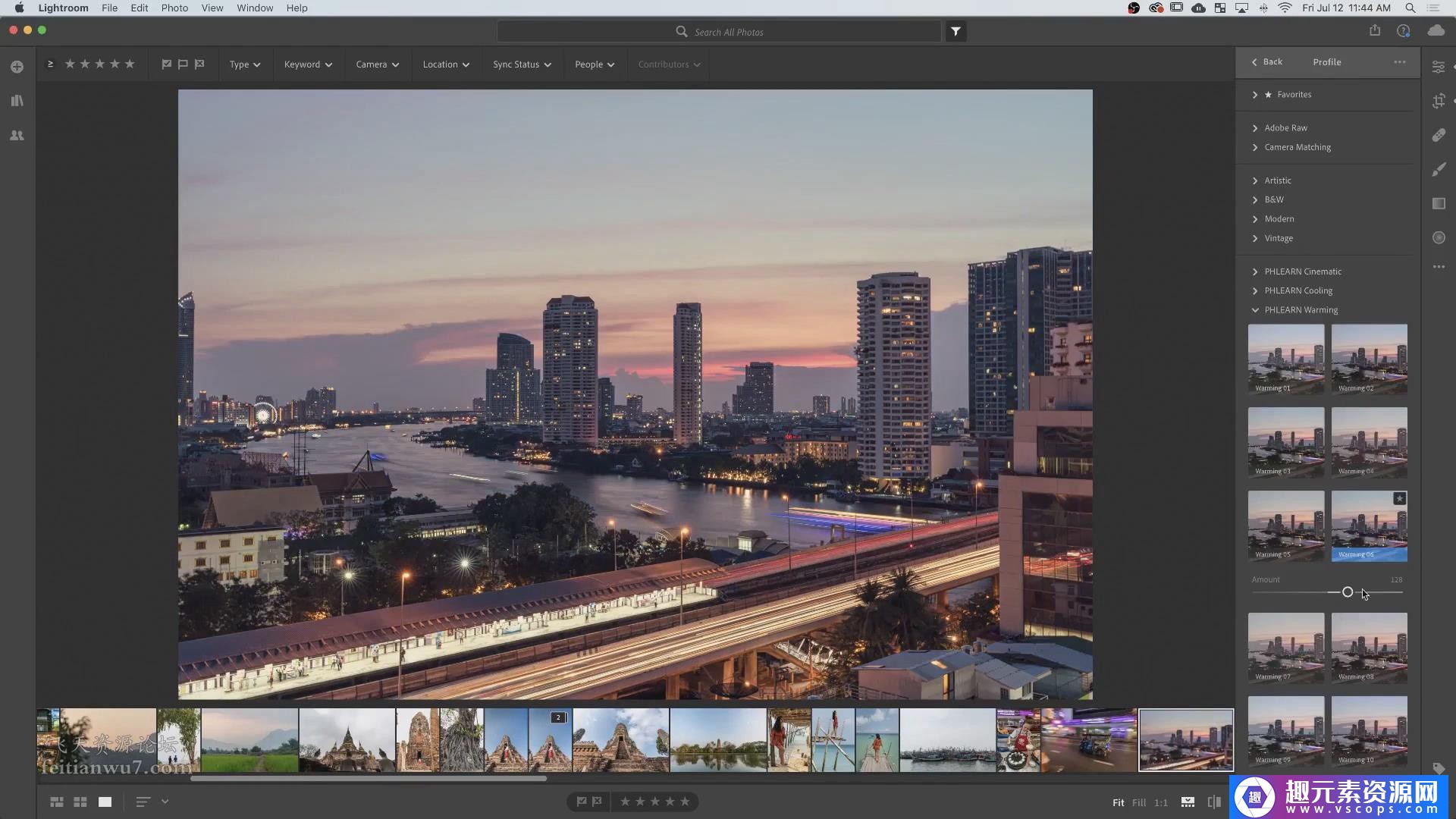Click the profile Amount slider handle

1347,592
